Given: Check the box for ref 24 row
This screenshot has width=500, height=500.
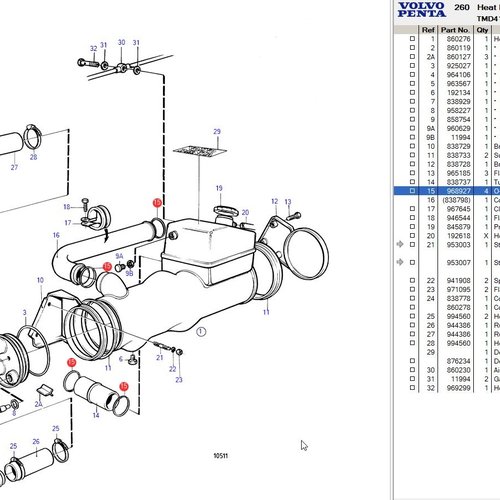Looking at the screenshot, I should coord(412,298).
